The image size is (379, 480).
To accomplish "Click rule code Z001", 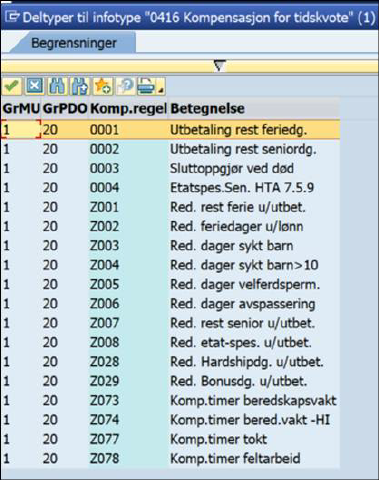I will 104,207.
